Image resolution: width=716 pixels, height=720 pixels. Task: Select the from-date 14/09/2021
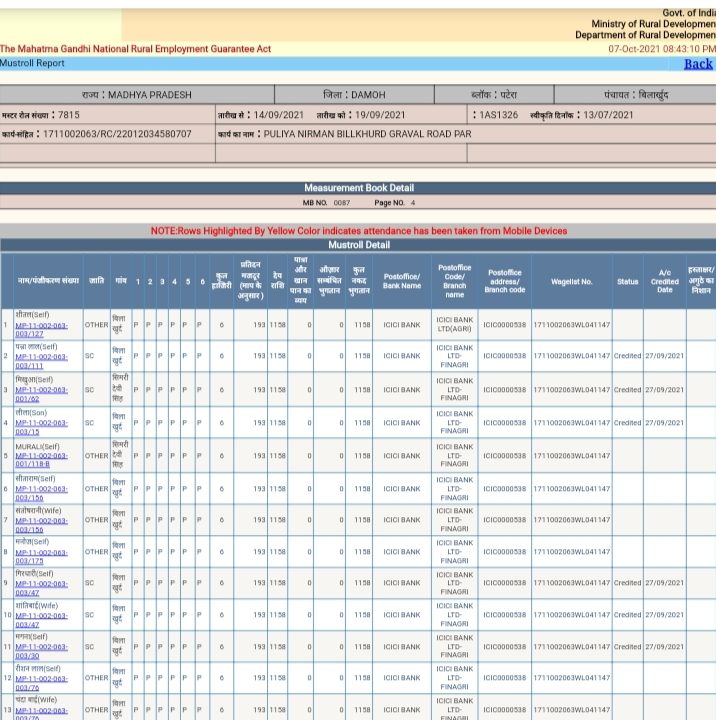point(278,115)
